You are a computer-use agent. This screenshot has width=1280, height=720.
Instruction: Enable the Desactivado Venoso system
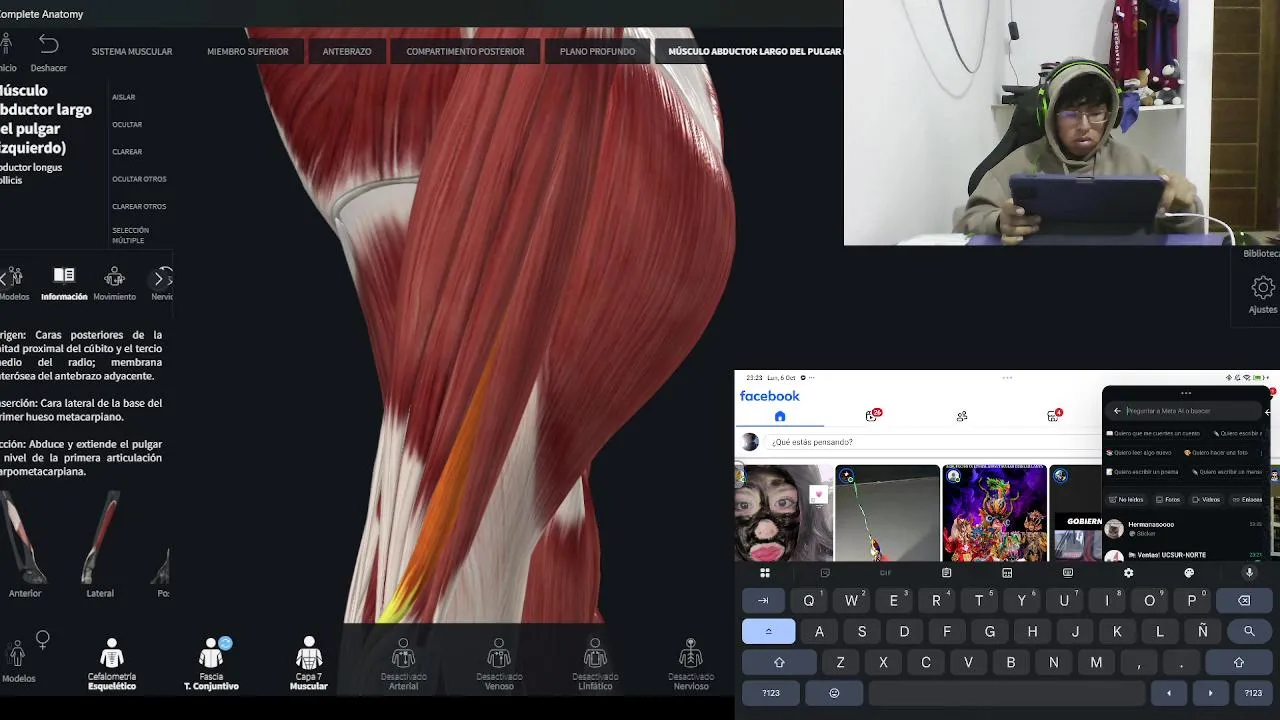[x=499, y=665]
